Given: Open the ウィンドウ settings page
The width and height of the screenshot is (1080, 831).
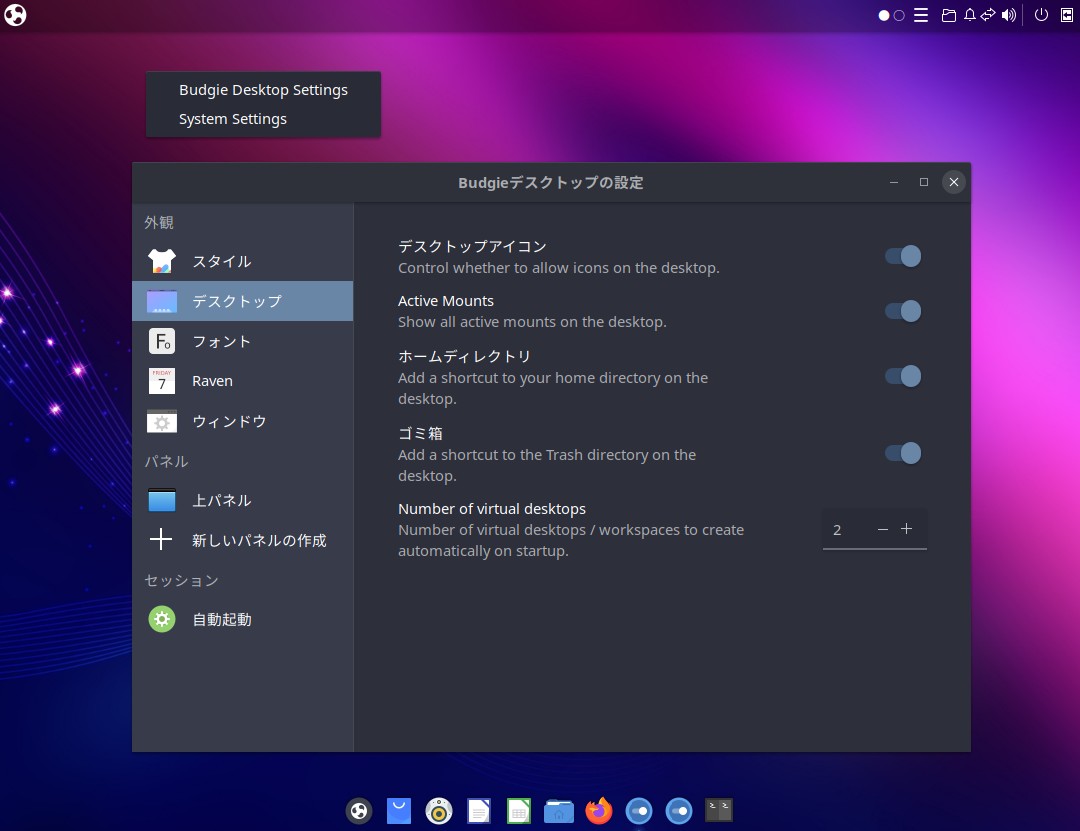Looking at the screenshot, I should pos(242,421).
